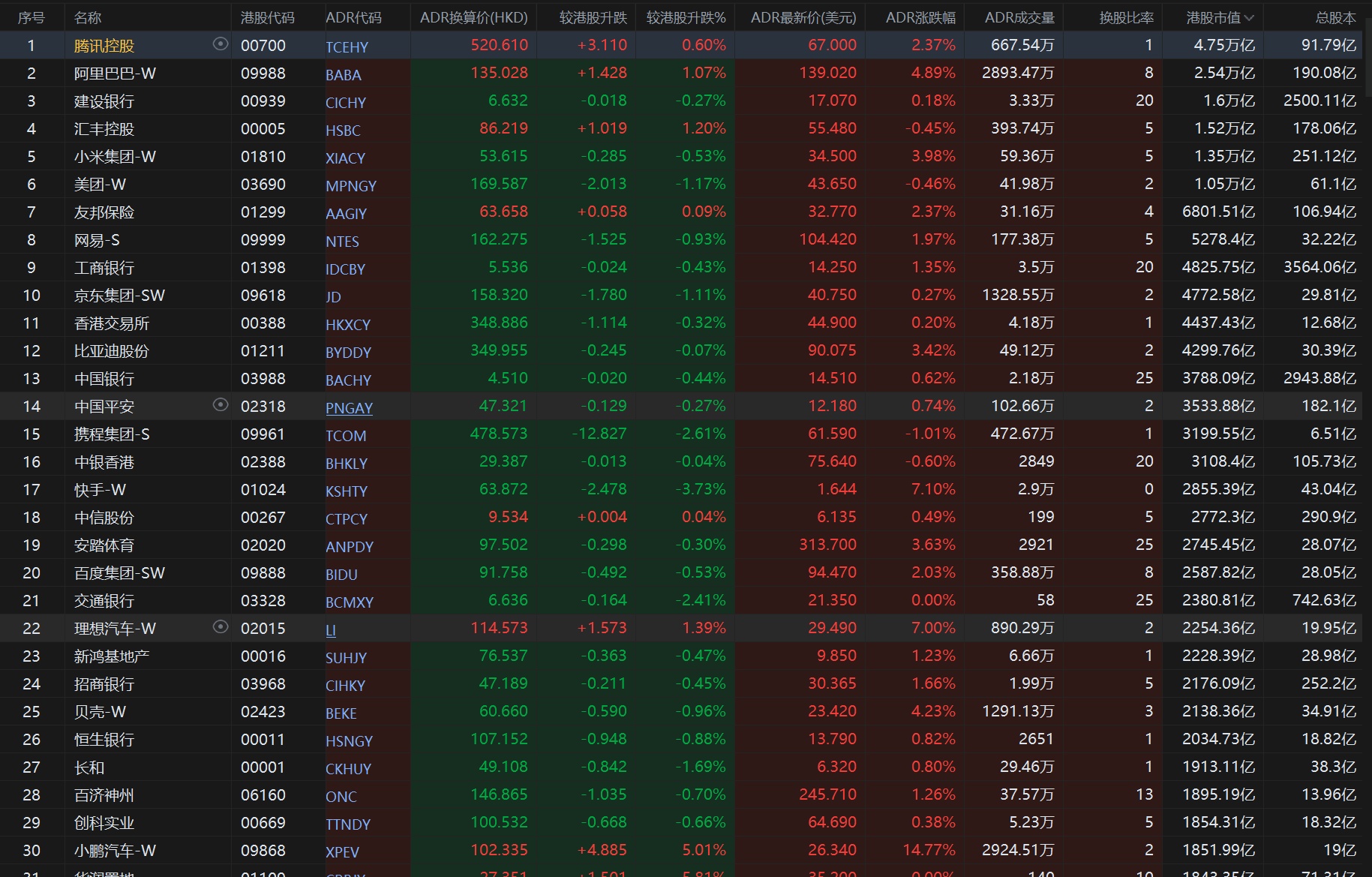Select the 阿里巴巴-W stock name
The height and width of the screenshot is (877, 1372).
[x=115, y=74]
